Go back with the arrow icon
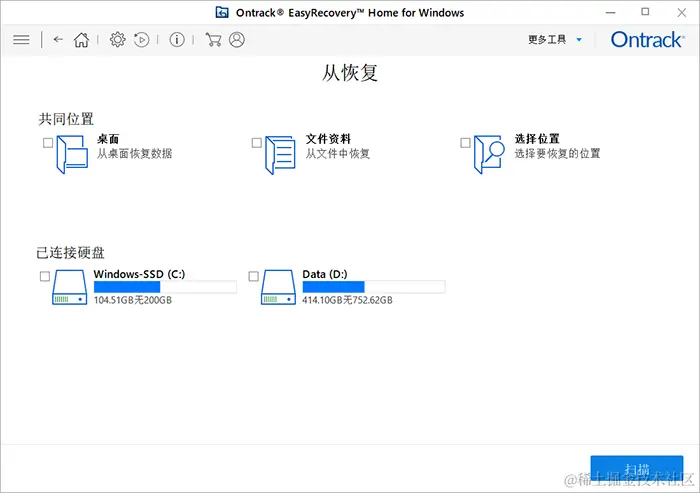 click(58, 39)
